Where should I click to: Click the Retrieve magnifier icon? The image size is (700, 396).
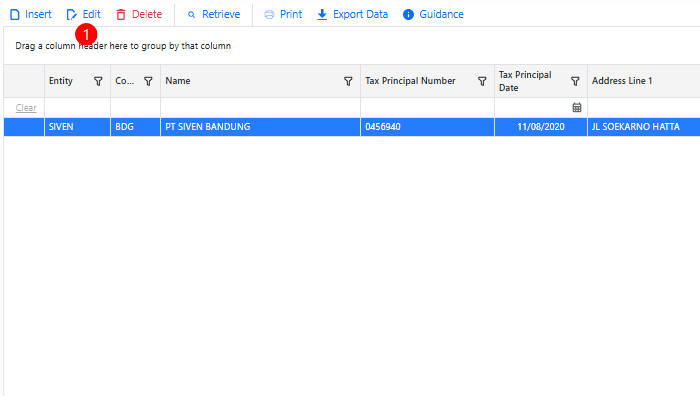[192, 15]
